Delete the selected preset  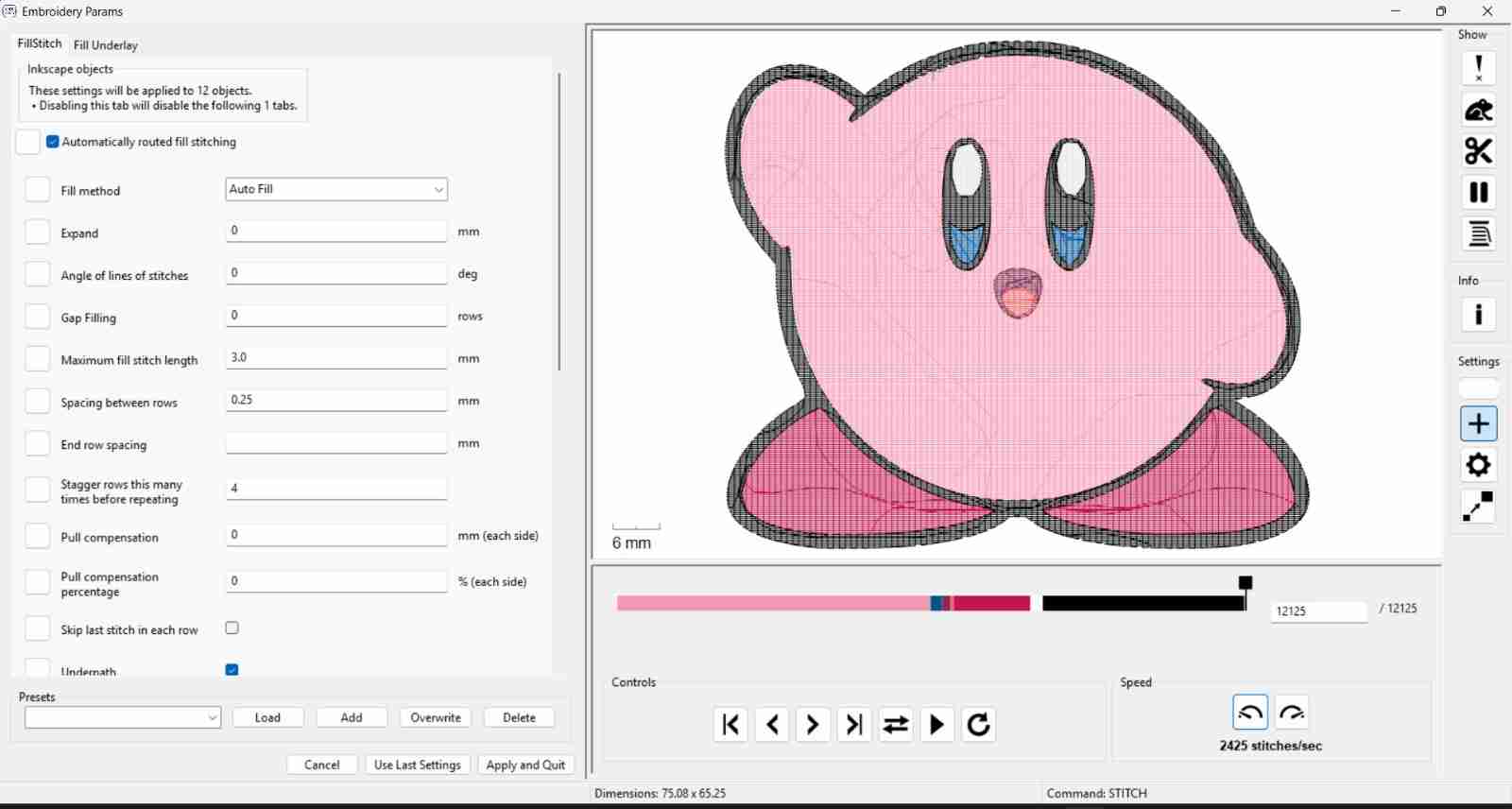[x=519, y=718]
